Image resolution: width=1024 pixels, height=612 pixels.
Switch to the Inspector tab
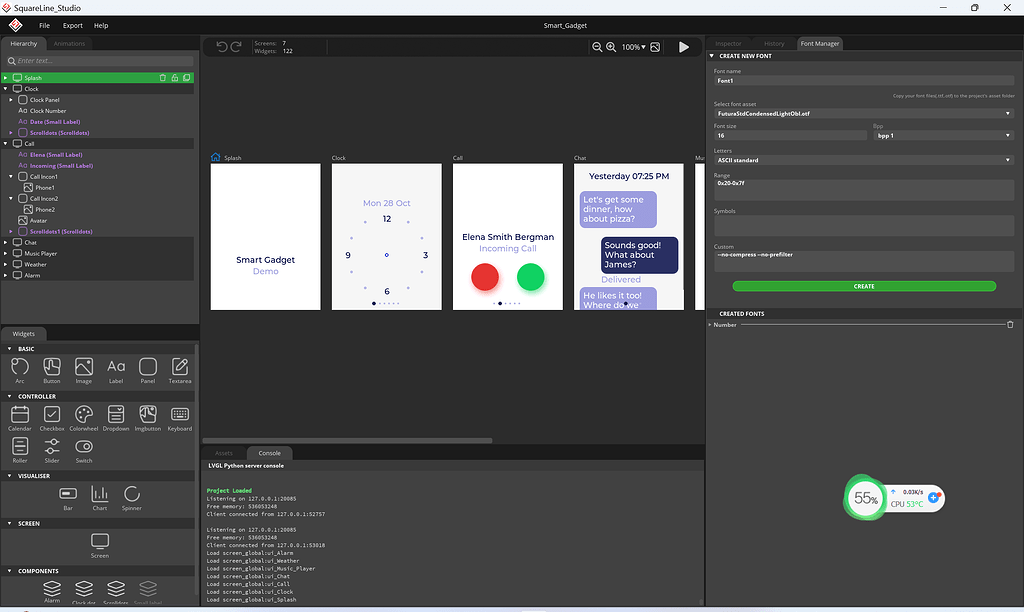(x=728, y=44)
